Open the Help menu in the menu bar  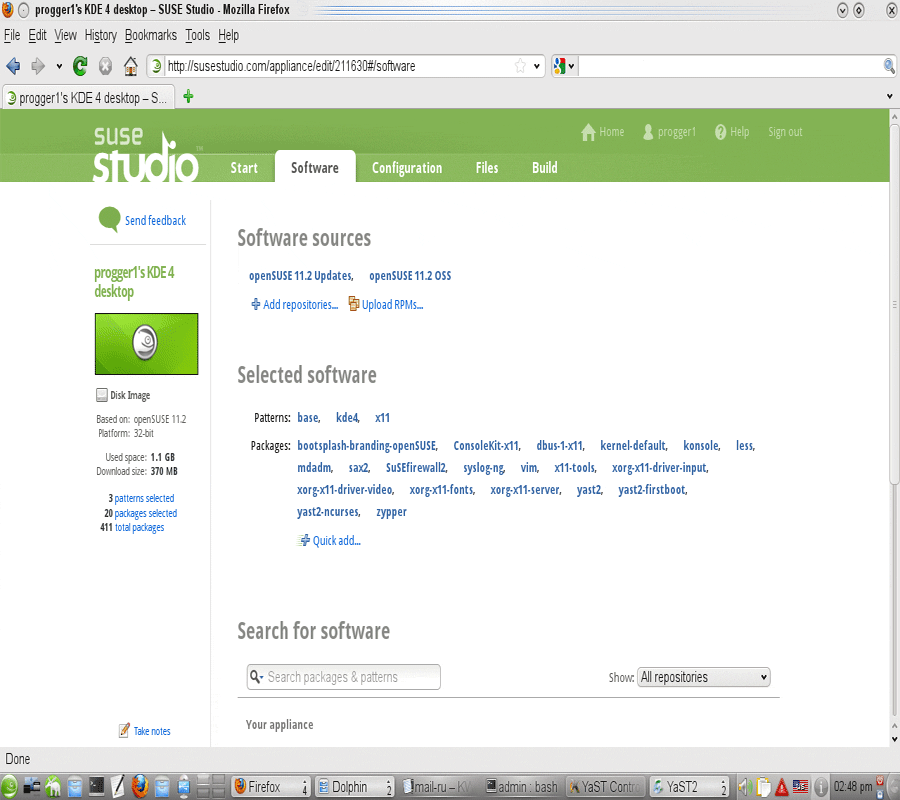228,36
